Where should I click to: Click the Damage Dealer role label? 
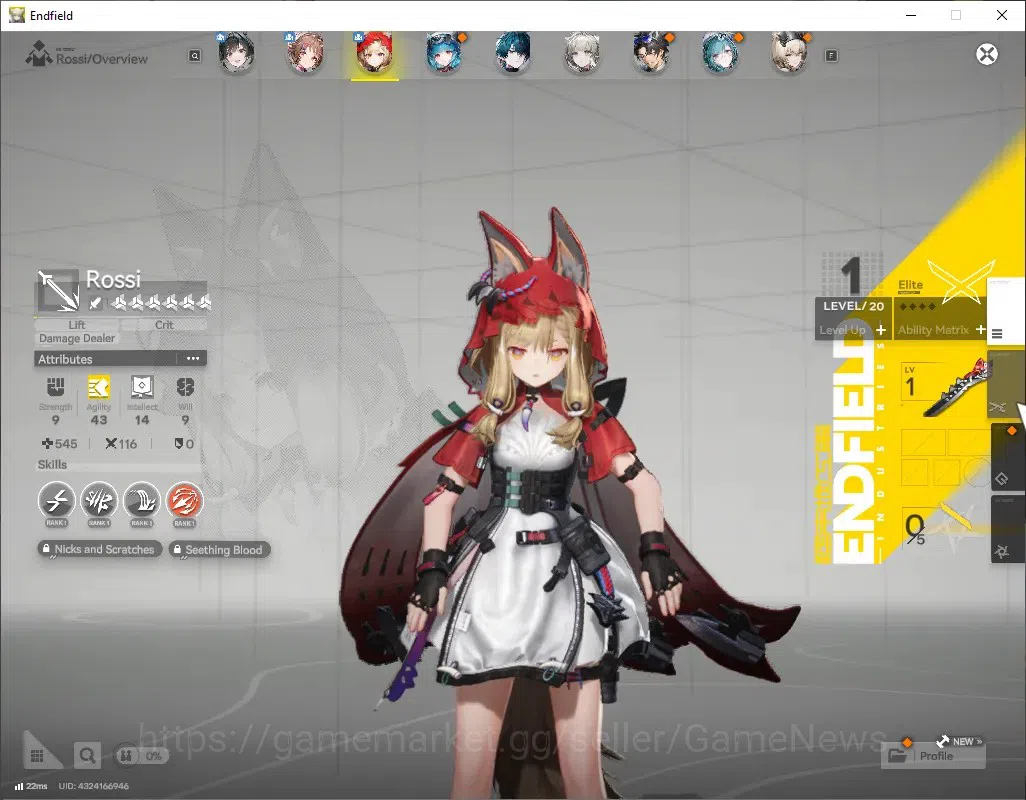point(77,339)
